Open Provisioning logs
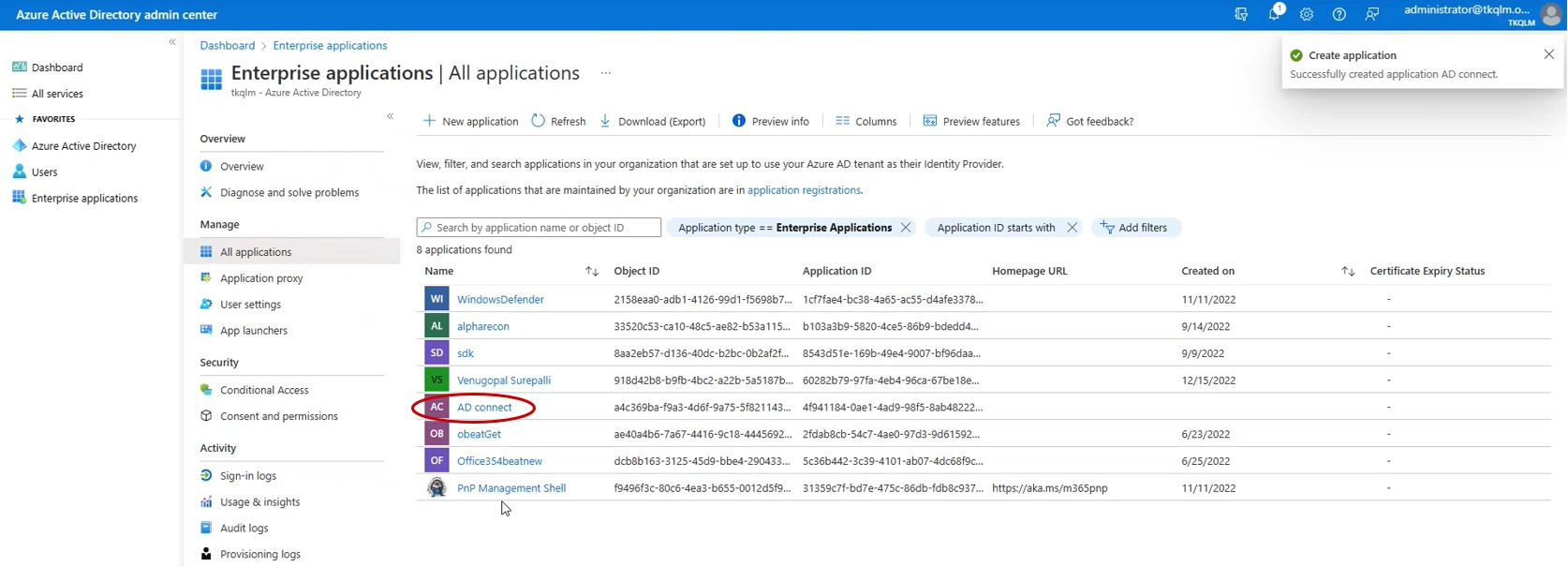 coord(260,555)
